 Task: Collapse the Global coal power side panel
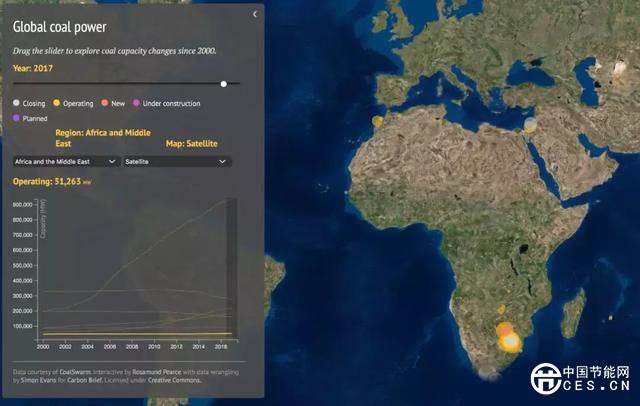pyautogui.click(x=254, y=14)
